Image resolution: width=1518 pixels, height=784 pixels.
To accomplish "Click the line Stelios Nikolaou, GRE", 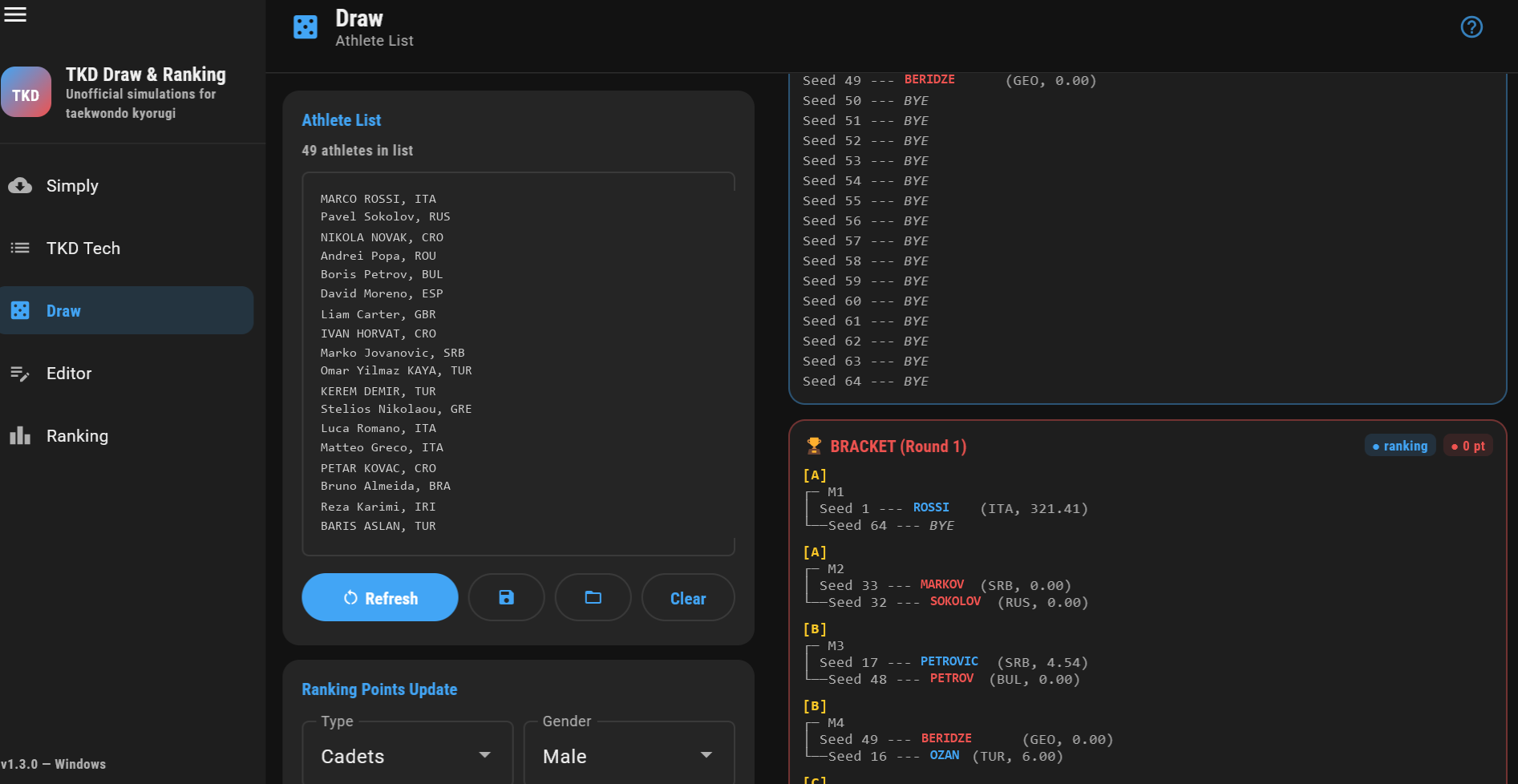I will pyautogui.click(x=396, y=409).
